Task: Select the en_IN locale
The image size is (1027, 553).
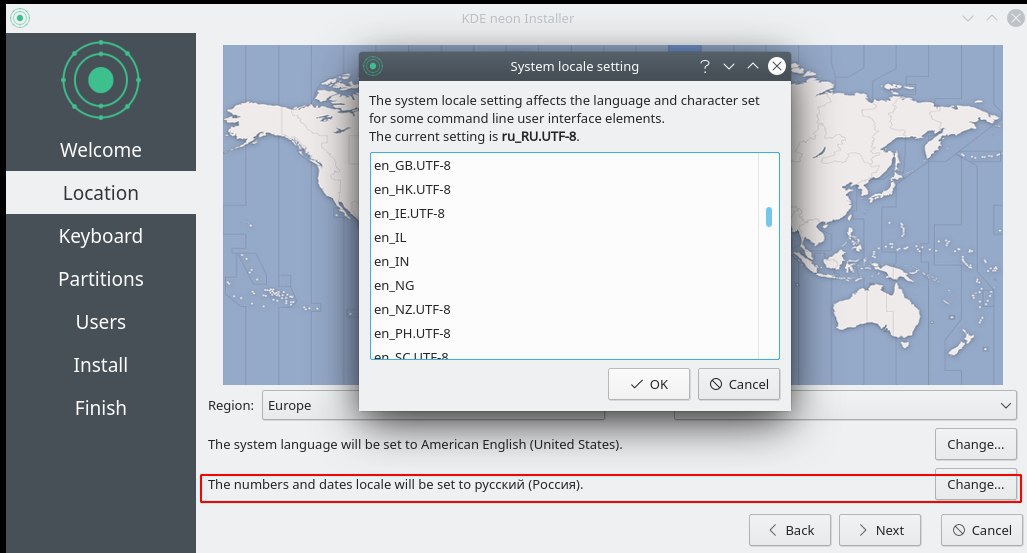Action: pos(565,261)
